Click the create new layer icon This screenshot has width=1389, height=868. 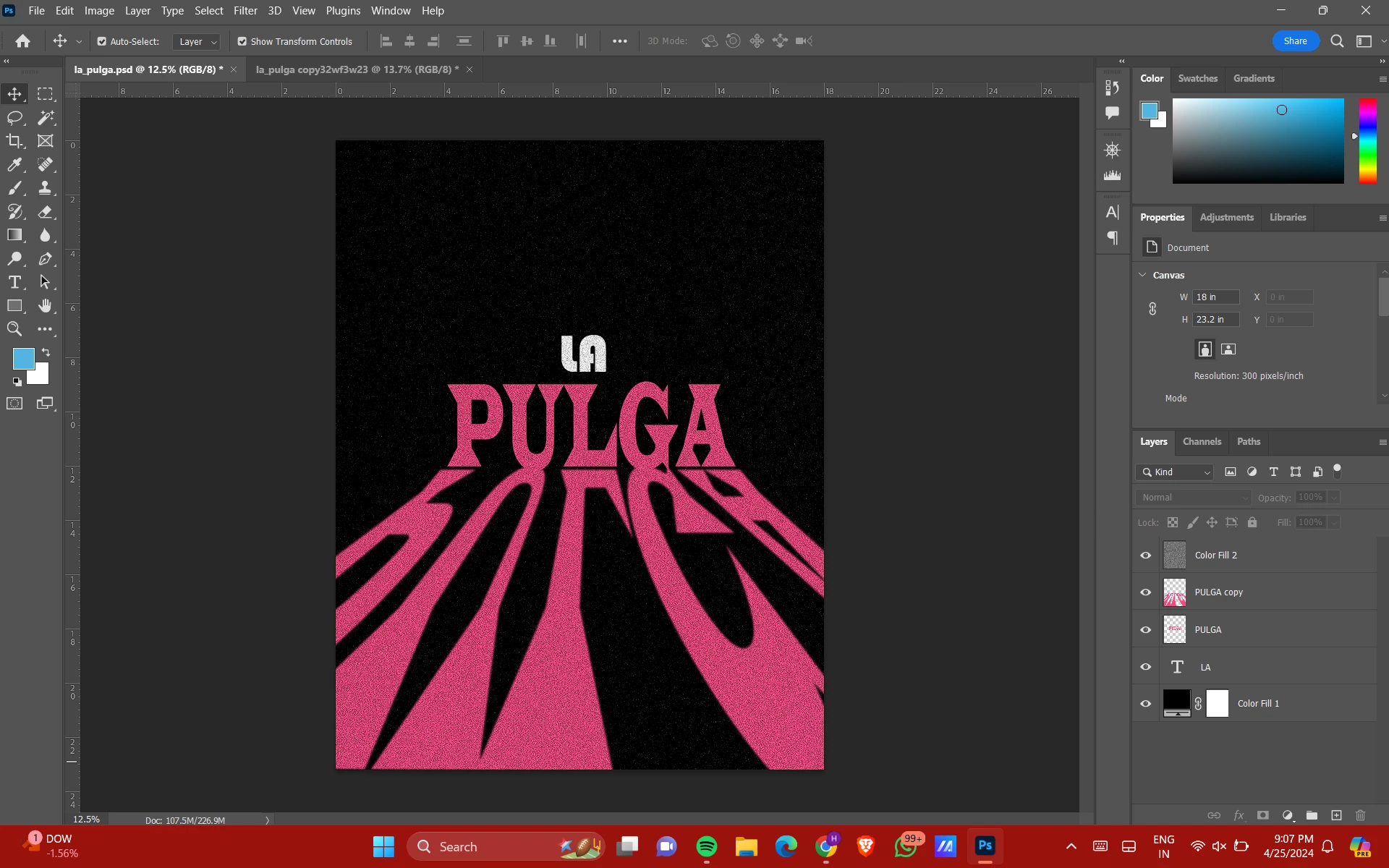(1336, 815)
